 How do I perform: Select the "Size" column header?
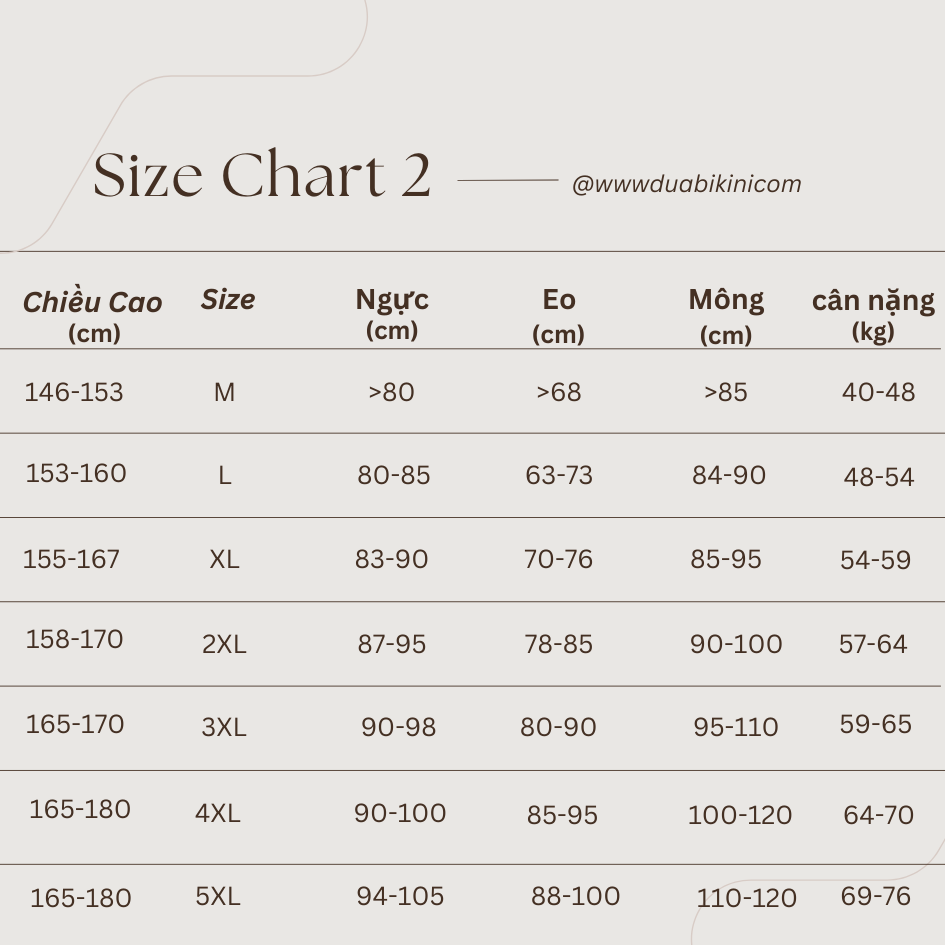pos(228,299)
